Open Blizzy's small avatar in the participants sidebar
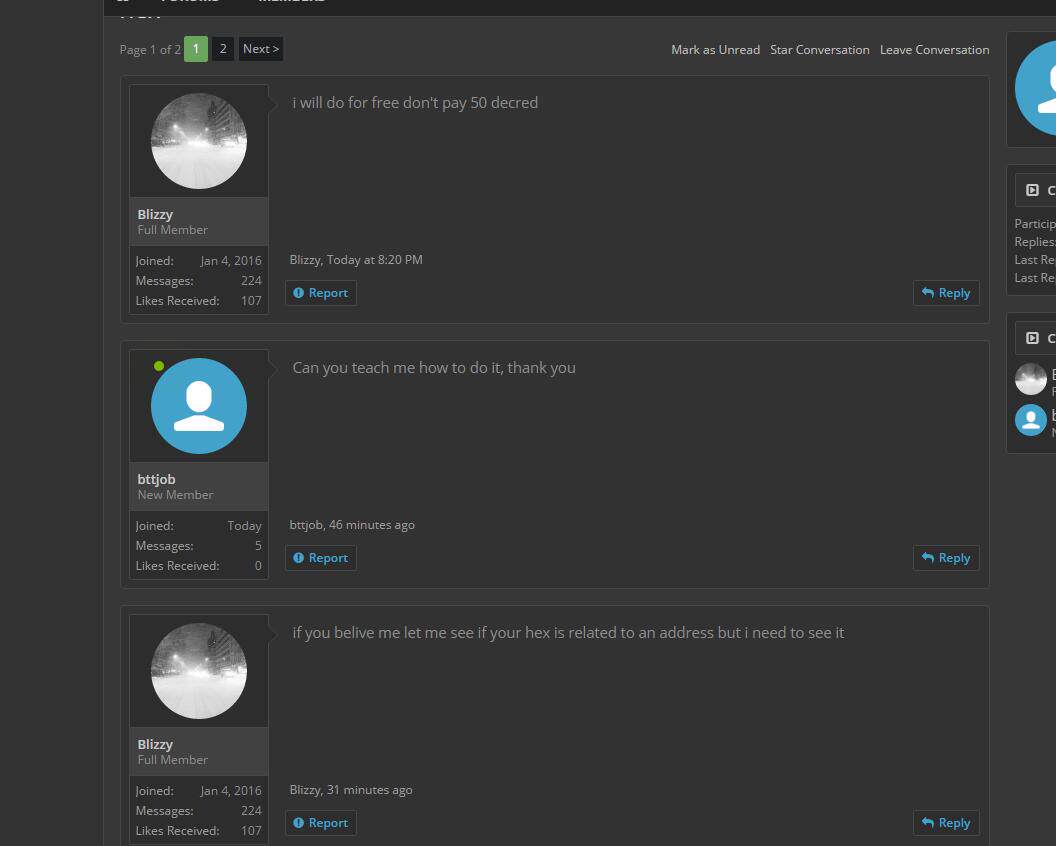The height and width of the screenshot is (846, 1056). coord(1030,379)
